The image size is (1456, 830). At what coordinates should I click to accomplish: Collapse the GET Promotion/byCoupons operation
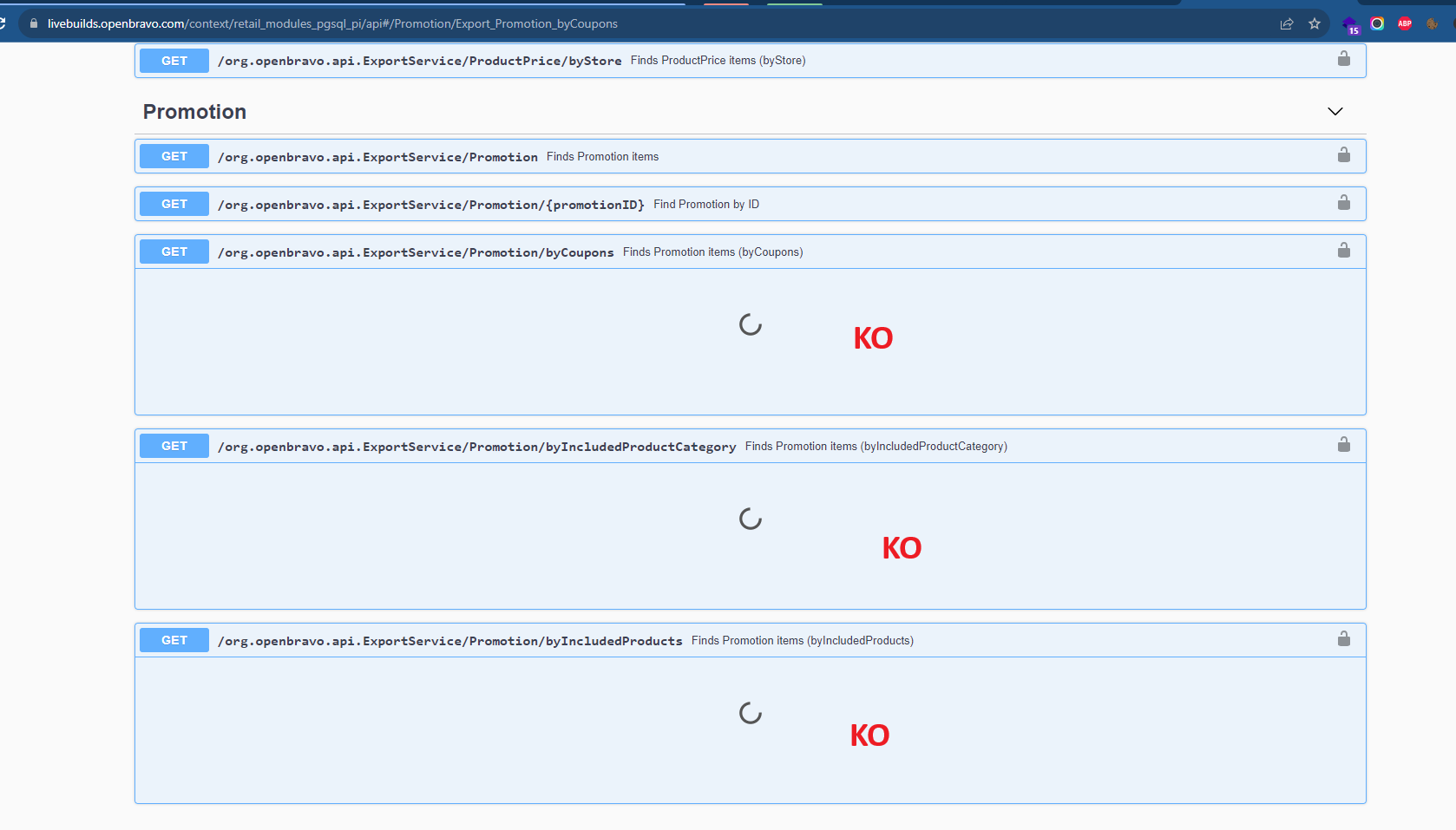pyautogui.click(x=174, y=252)
